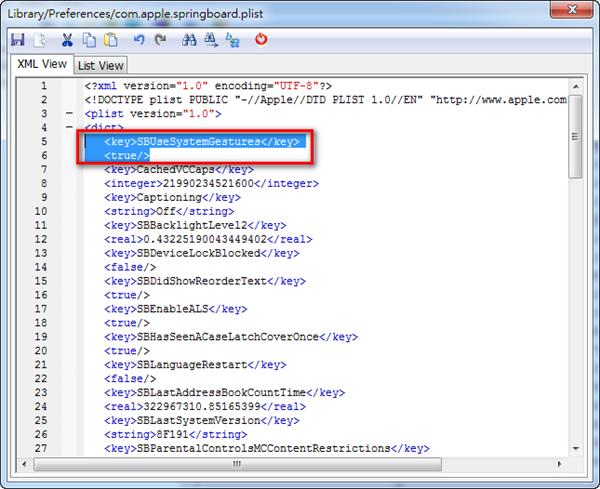The width and height of the screenshot is (600, 489).
Task: Click the horizontal scrollbar thumb
Action: tap(237, 464)
